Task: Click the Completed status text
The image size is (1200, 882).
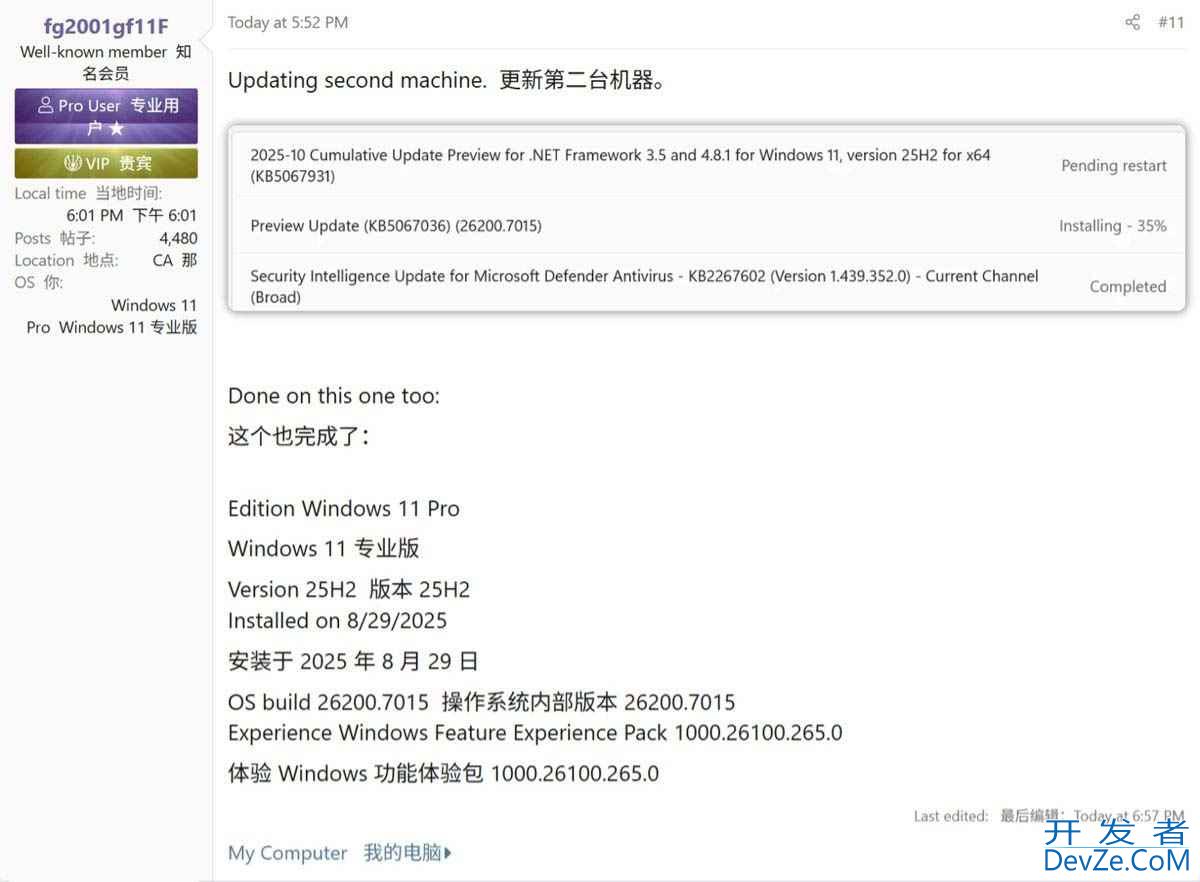Action: [x=1128, y=287]
